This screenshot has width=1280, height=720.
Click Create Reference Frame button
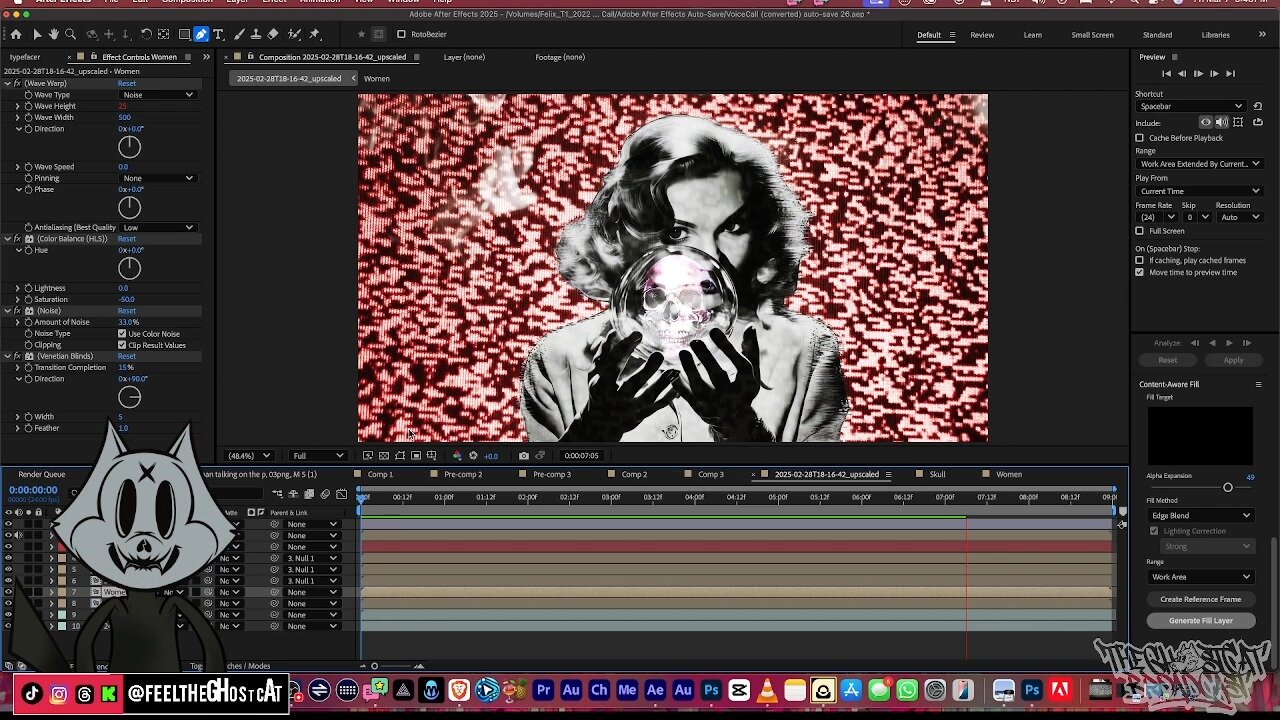click(1201, 599)
